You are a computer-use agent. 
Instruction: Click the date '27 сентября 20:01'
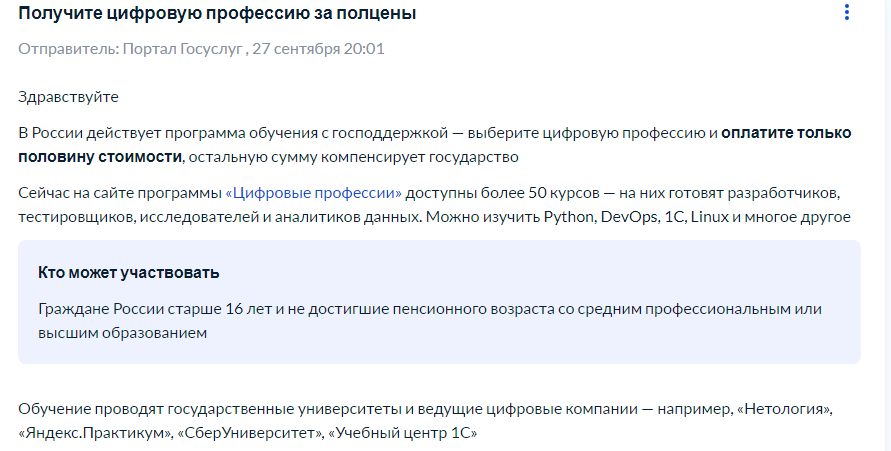pyautogui.click(x=318, y=49)
